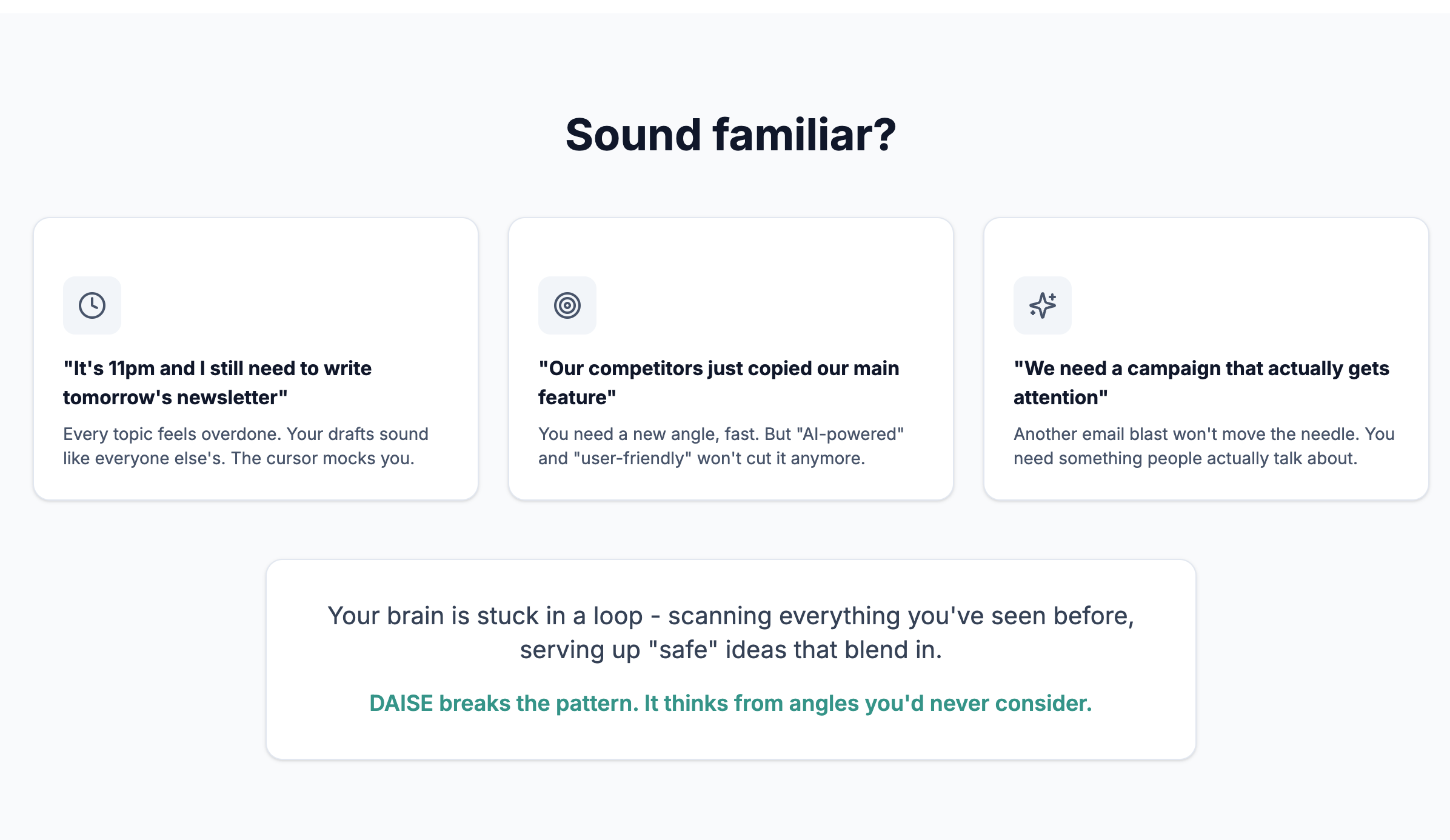Viewport: 1450px width, 840px height.
Task: Click the phrase "AI-powered" in second card
Action: coord(850,434)
